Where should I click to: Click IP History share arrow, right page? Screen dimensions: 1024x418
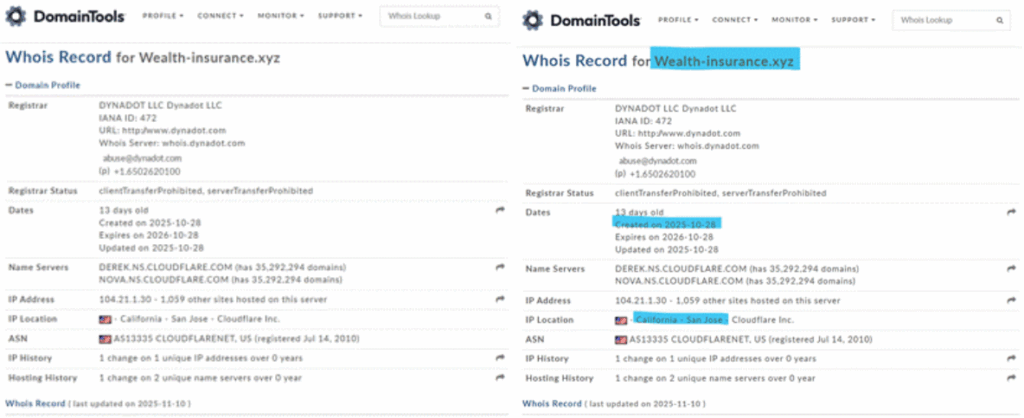tap(1012, 358)
